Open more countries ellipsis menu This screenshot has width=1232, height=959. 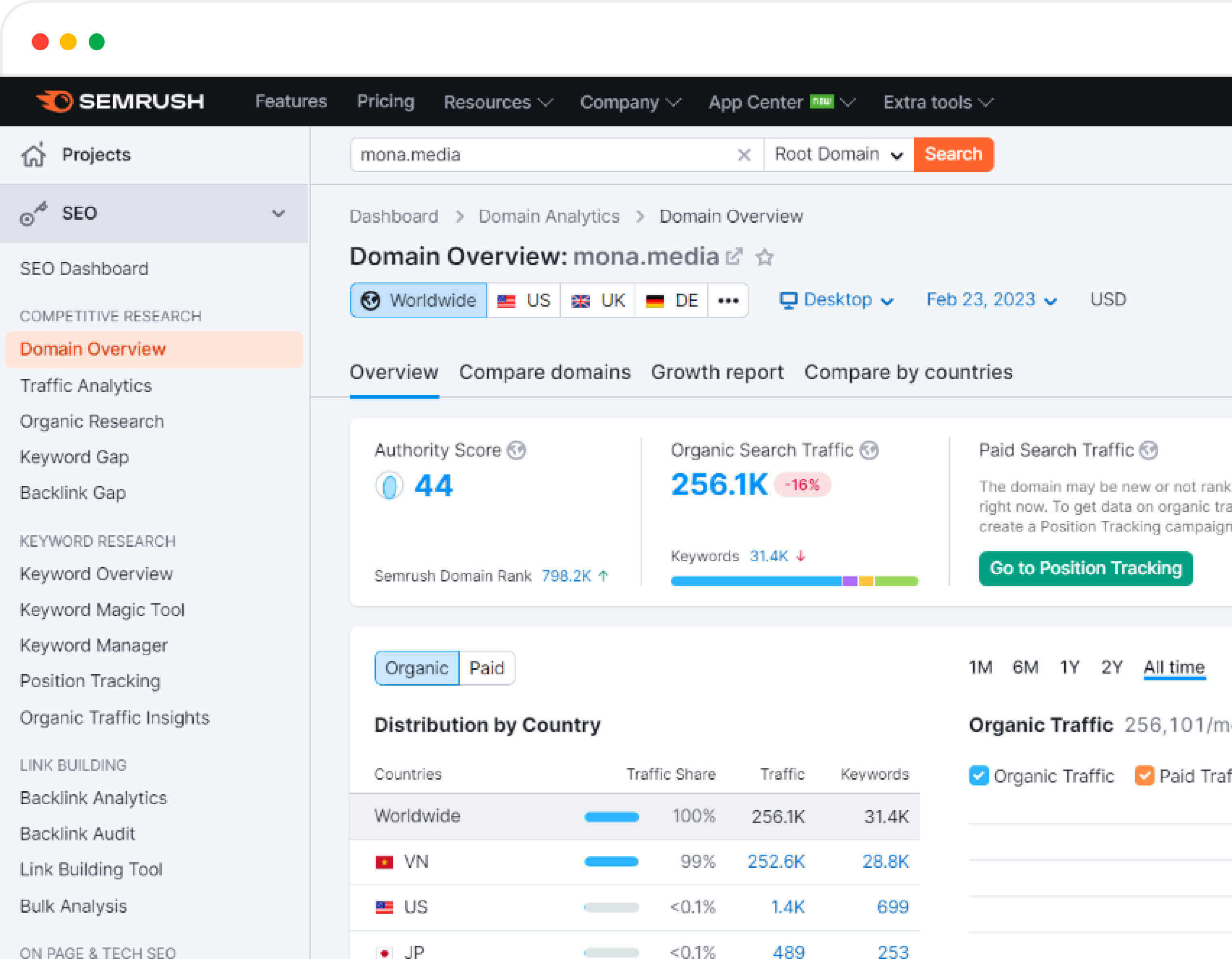coord(728,300)
